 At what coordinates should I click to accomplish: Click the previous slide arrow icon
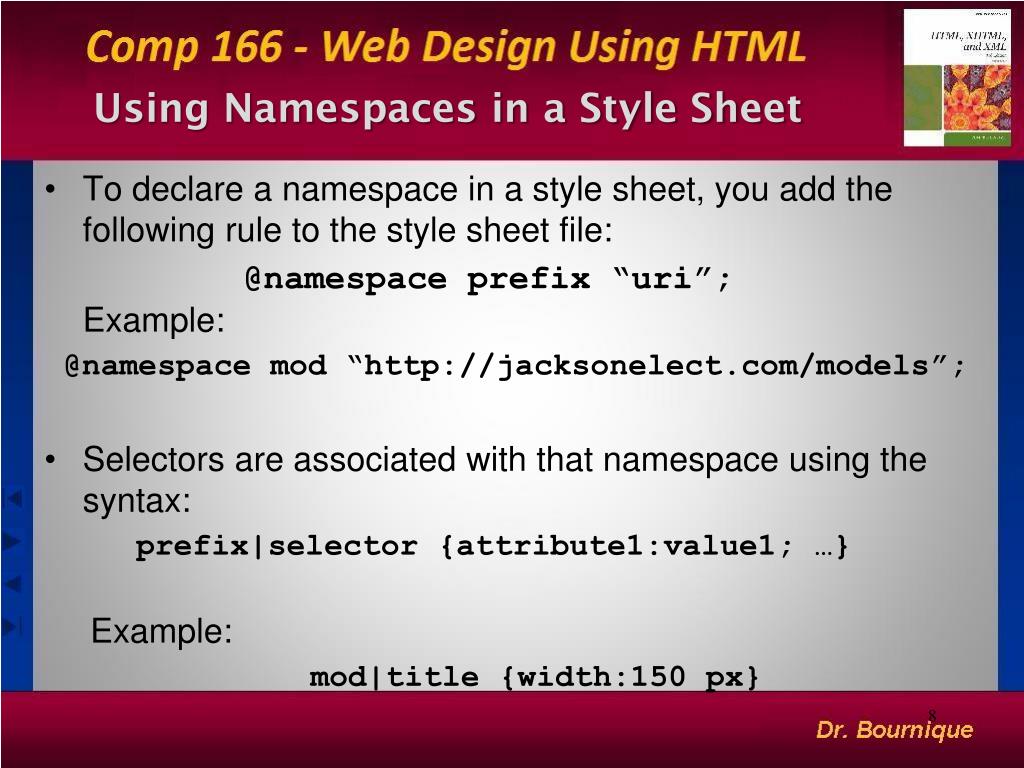point(13,583)
